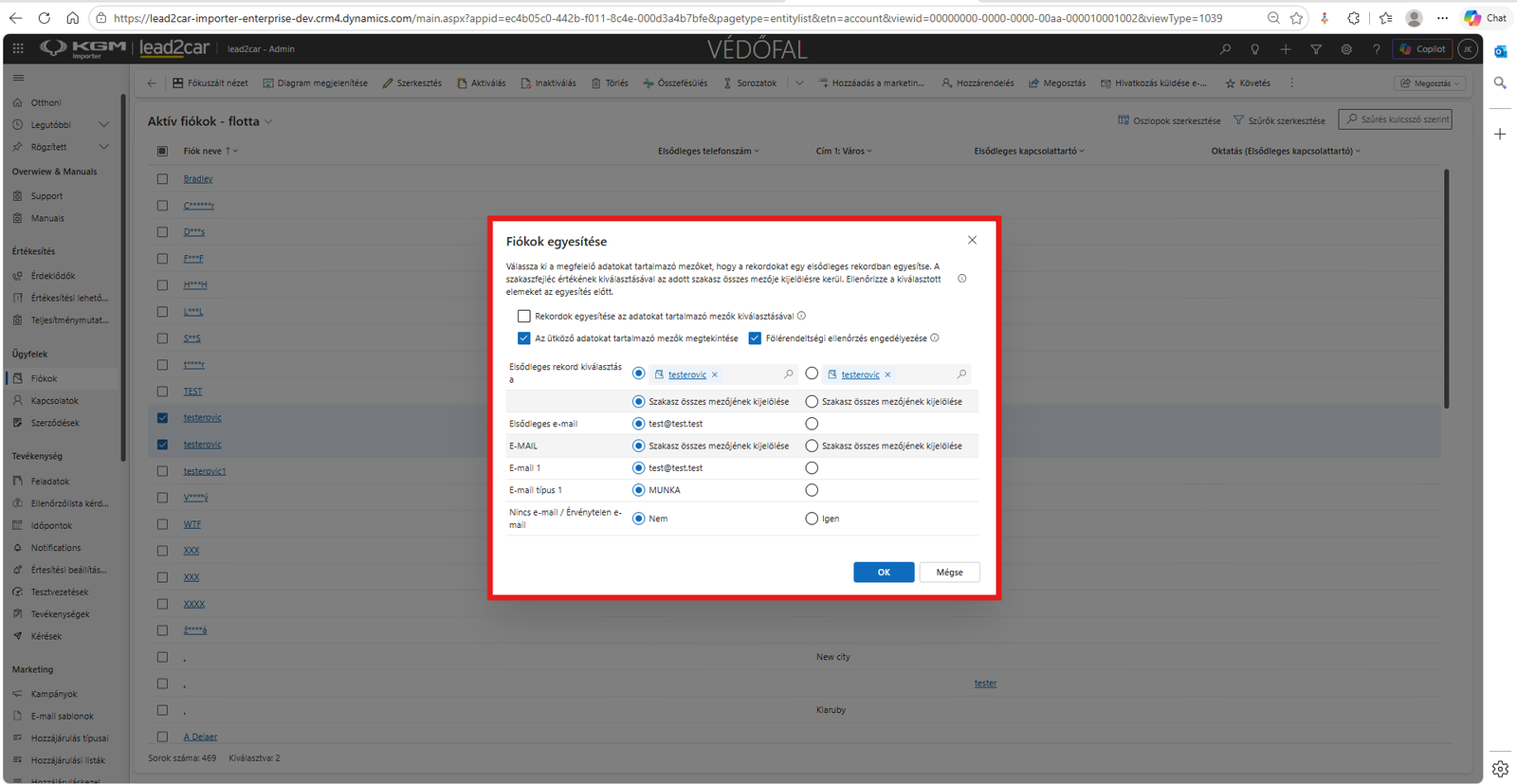This screenshot has width=1517, height=784.
Task: Open Outlook icon in Edge sidebar
Action: pyautogui.click(x=1500, y=51)
